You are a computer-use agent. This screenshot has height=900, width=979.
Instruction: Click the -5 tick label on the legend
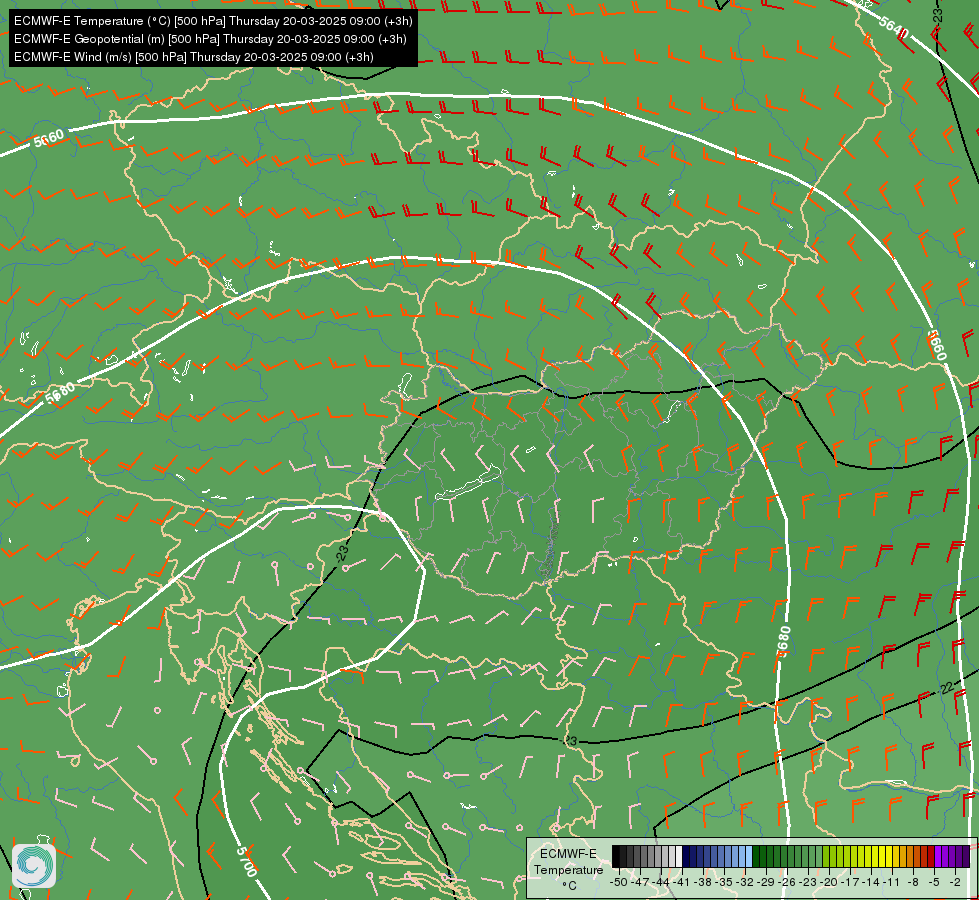[x=935, y=882]
